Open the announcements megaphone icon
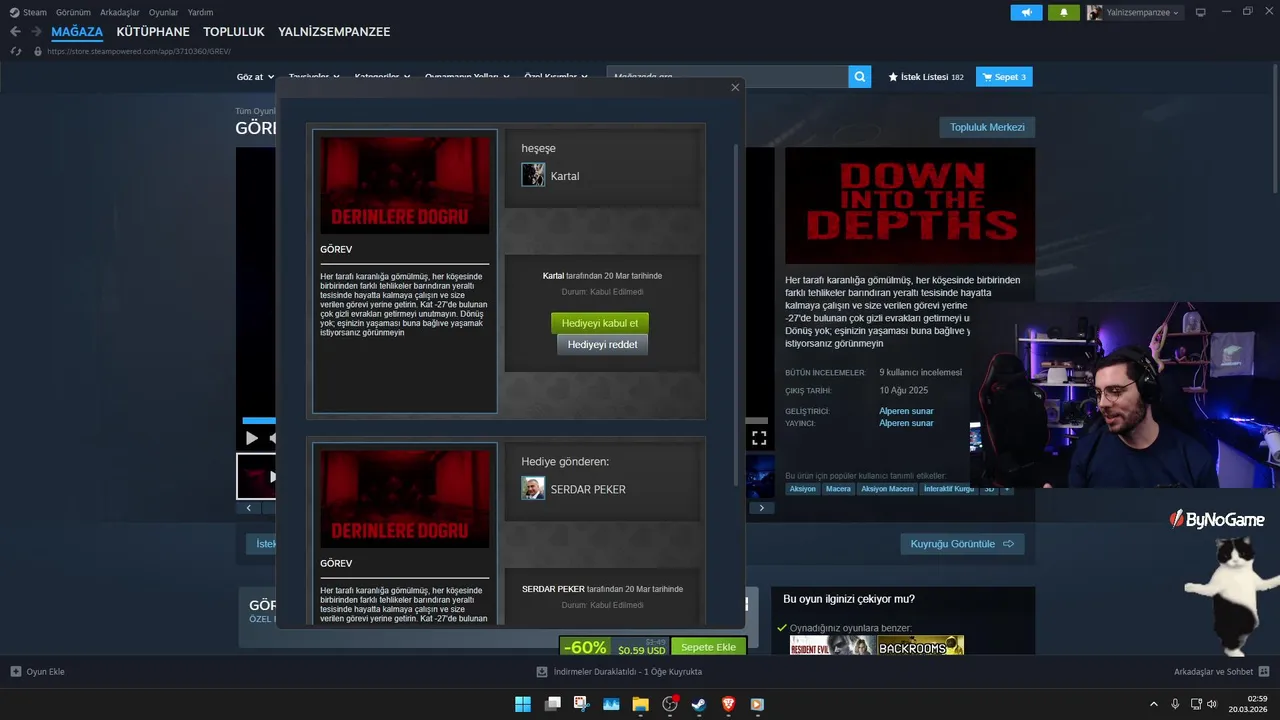Image resolution: width=1280 pixels, height=720 pixels. point(1026,12)
